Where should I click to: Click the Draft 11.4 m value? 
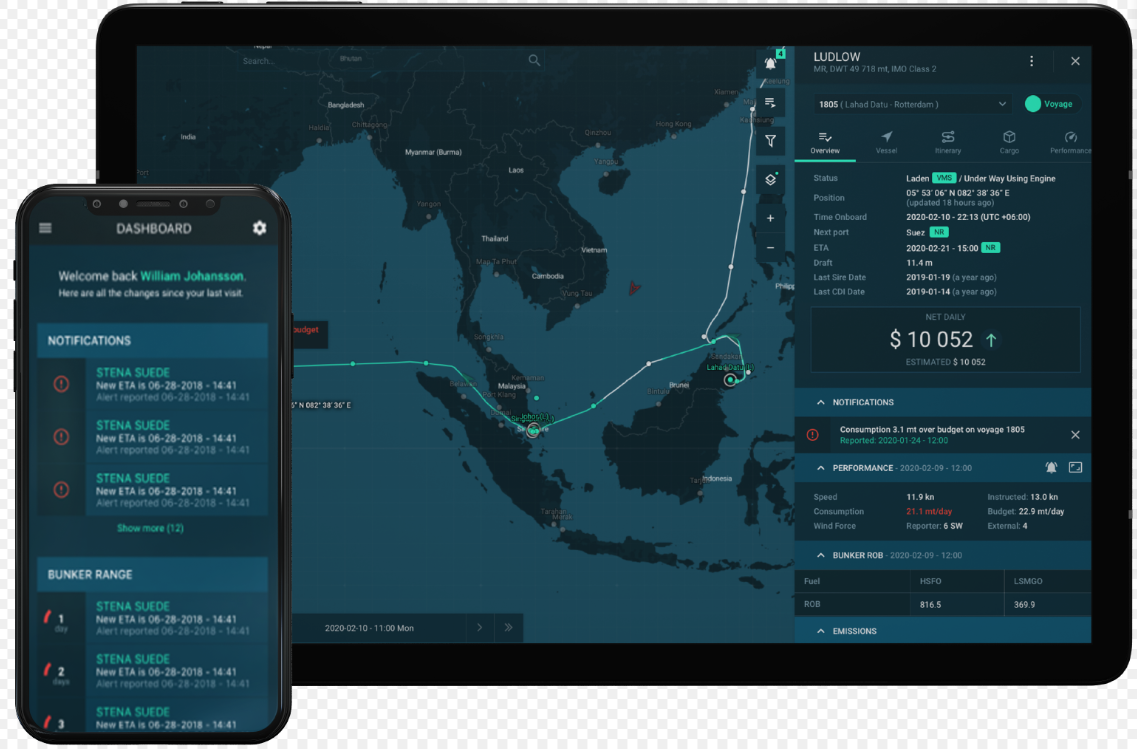[919, 262]
